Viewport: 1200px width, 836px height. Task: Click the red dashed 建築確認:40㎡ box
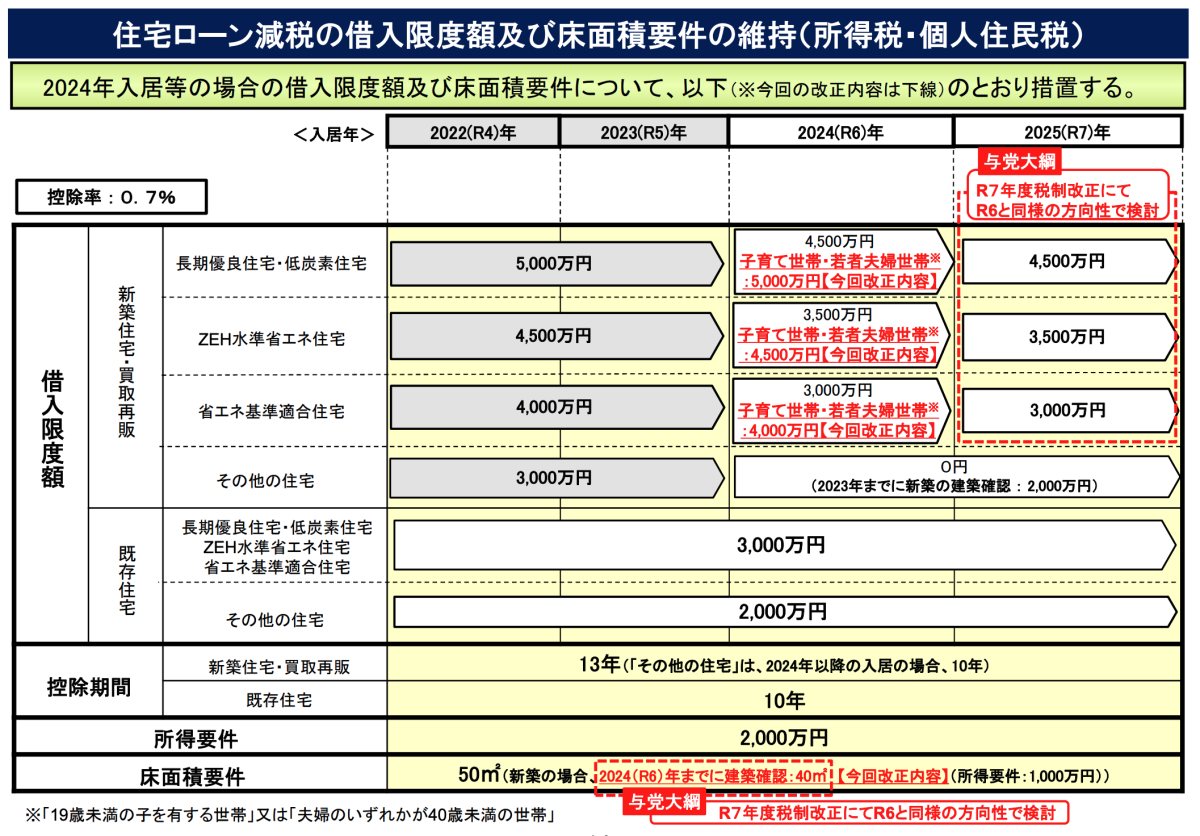click(713, 775)
